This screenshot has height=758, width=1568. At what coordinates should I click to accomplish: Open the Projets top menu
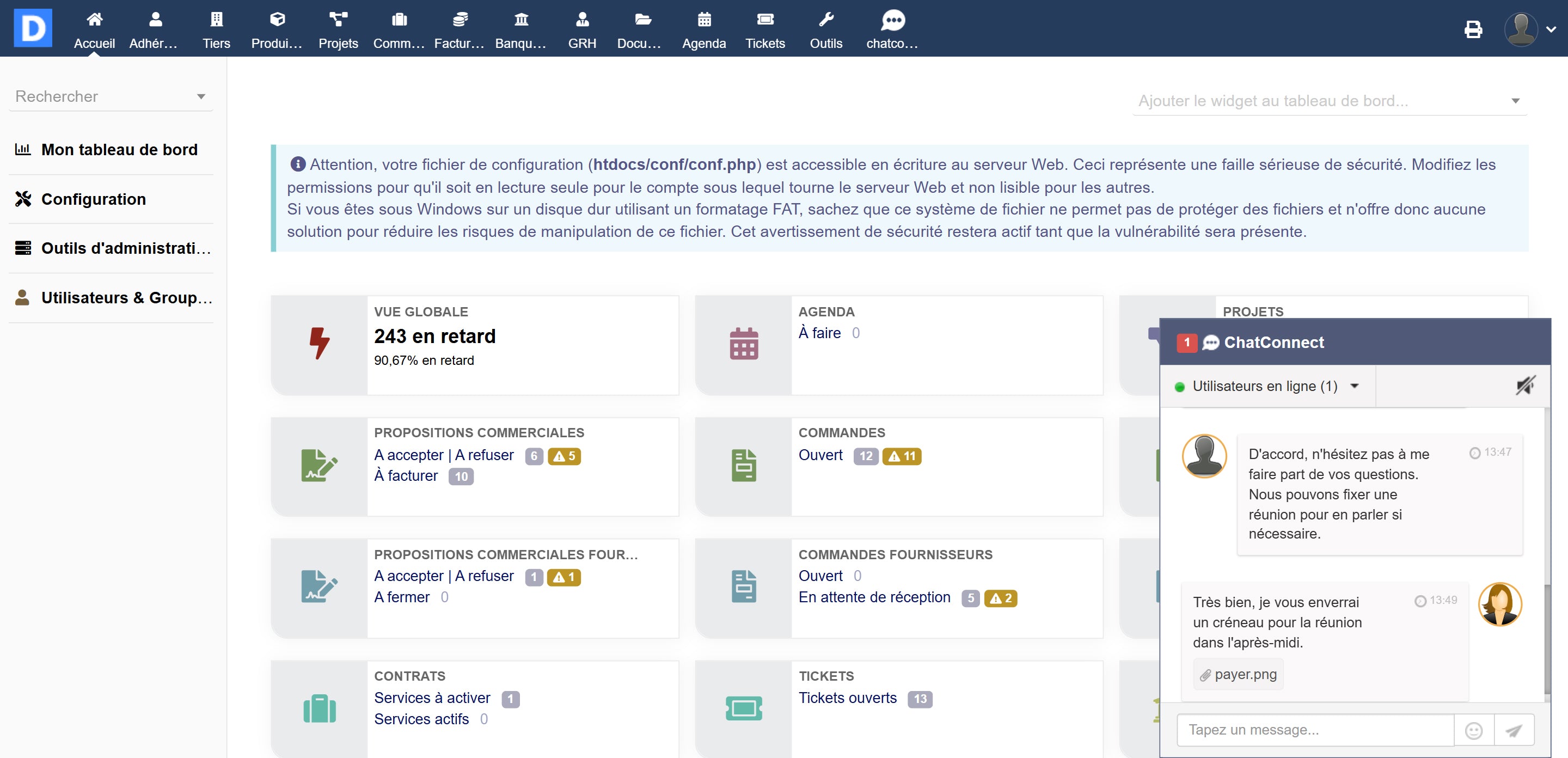(338, 29)
